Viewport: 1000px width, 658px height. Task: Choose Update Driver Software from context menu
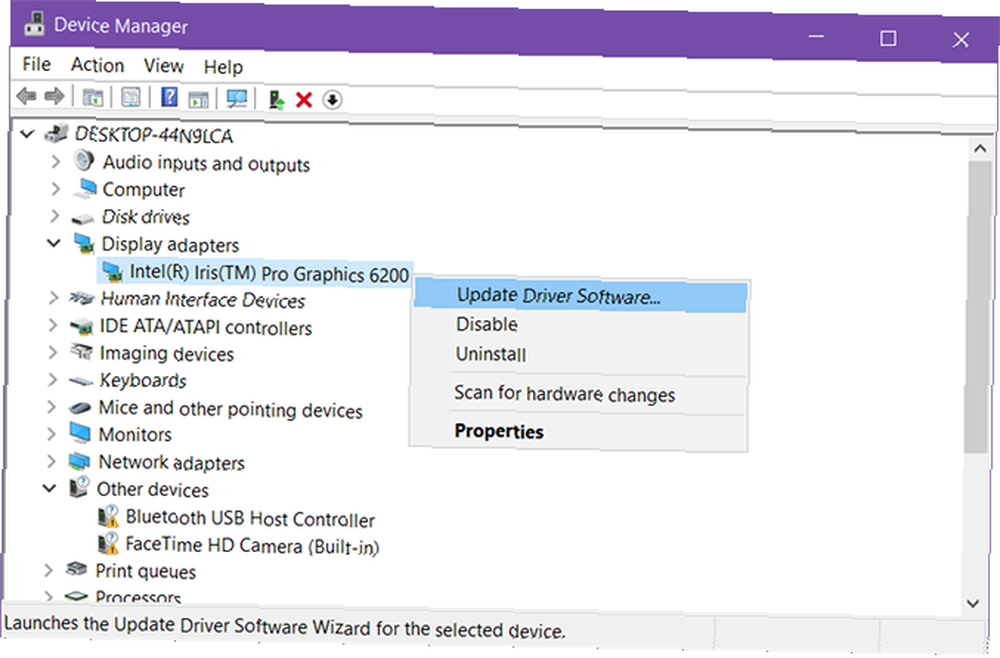click(580, 296)
